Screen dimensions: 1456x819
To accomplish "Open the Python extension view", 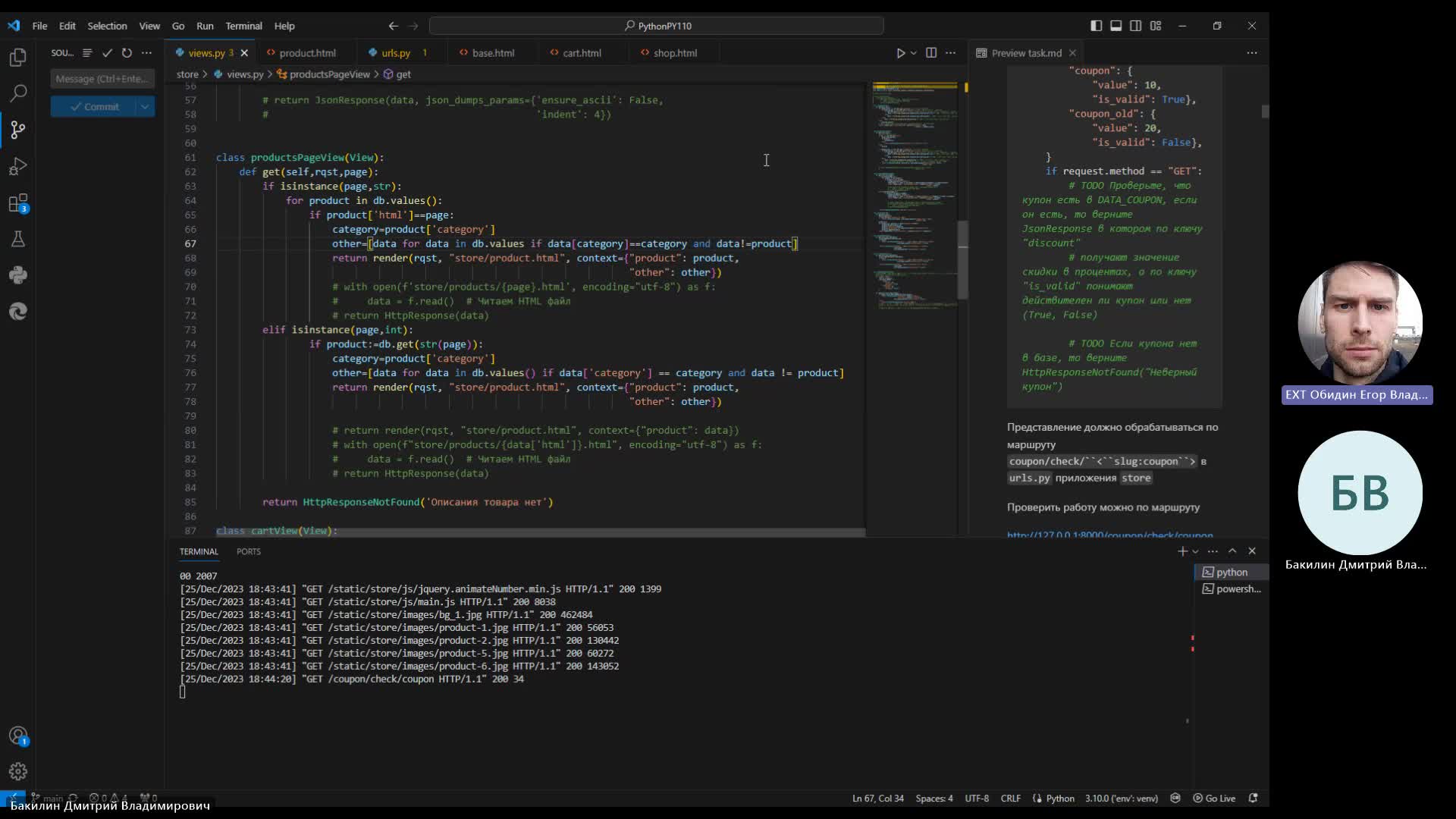I will coord(18,275).
